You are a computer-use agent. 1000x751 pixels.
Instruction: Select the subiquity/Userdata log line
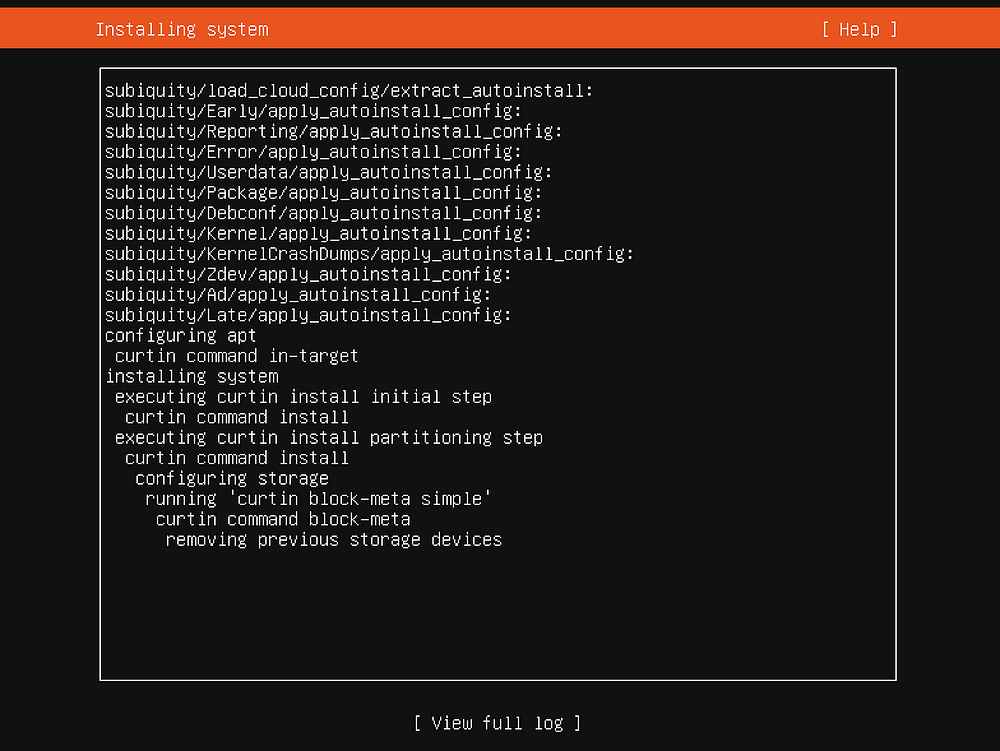click(x=328, y=172)
